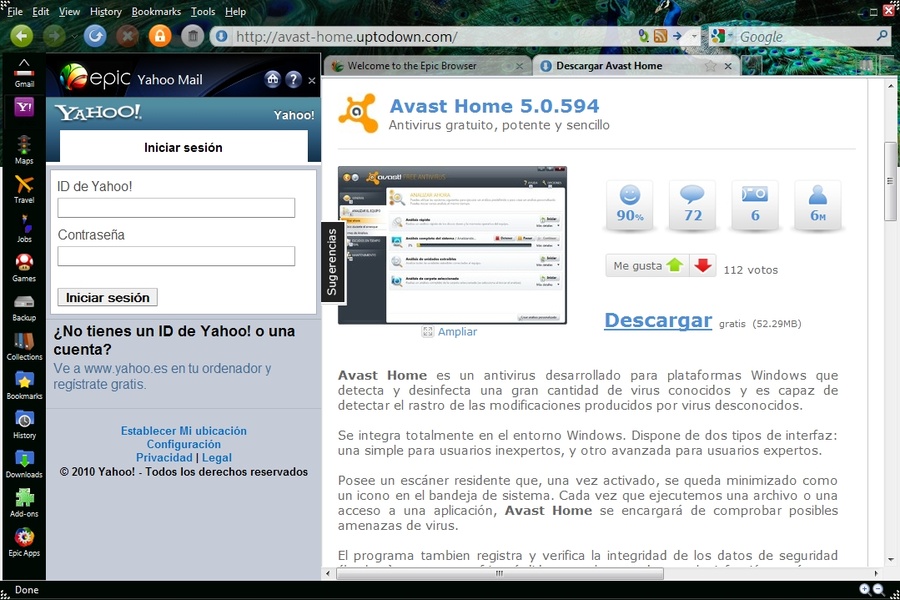
Task: Open the Bookmarks menu
Action: [x=155, y=12]
